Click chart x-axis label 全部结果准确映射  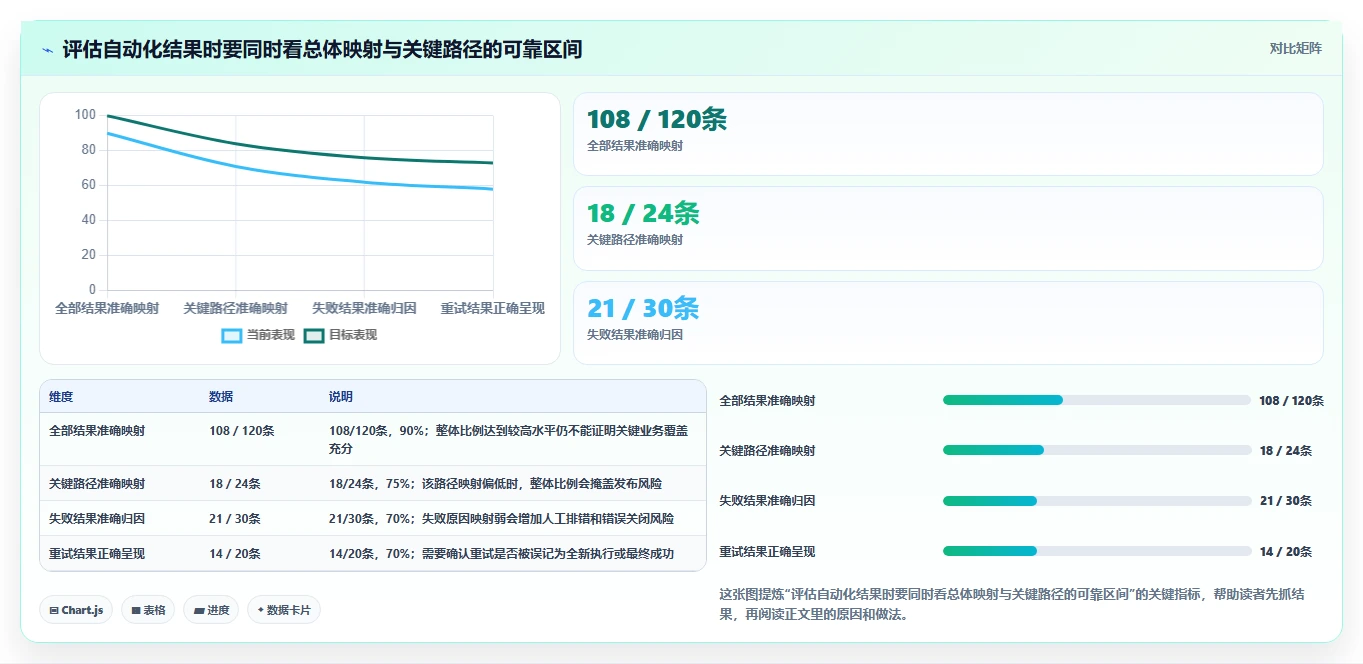(107, 309)
